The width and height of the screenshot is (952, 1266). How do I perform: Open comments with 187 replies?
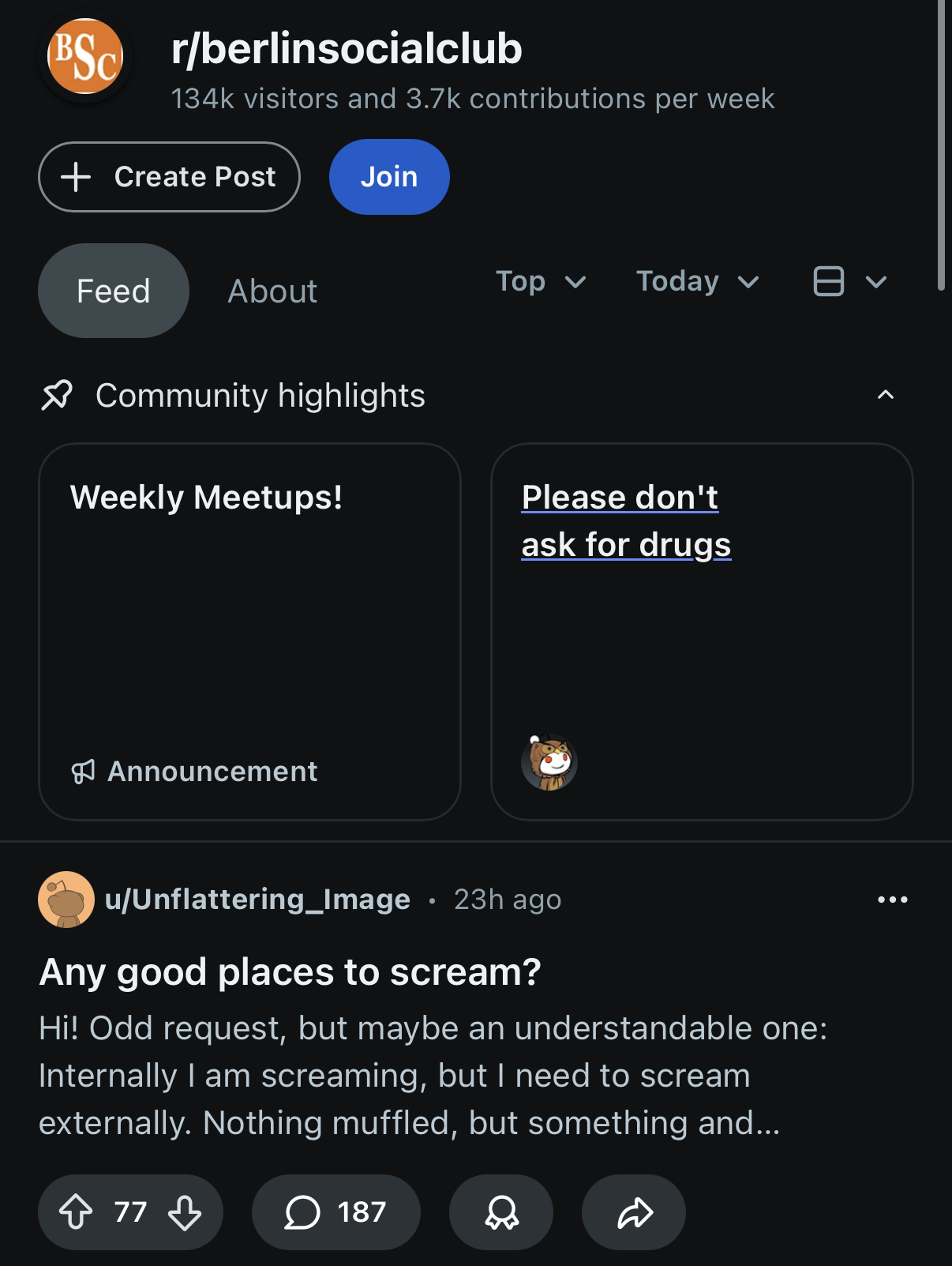335,1212
